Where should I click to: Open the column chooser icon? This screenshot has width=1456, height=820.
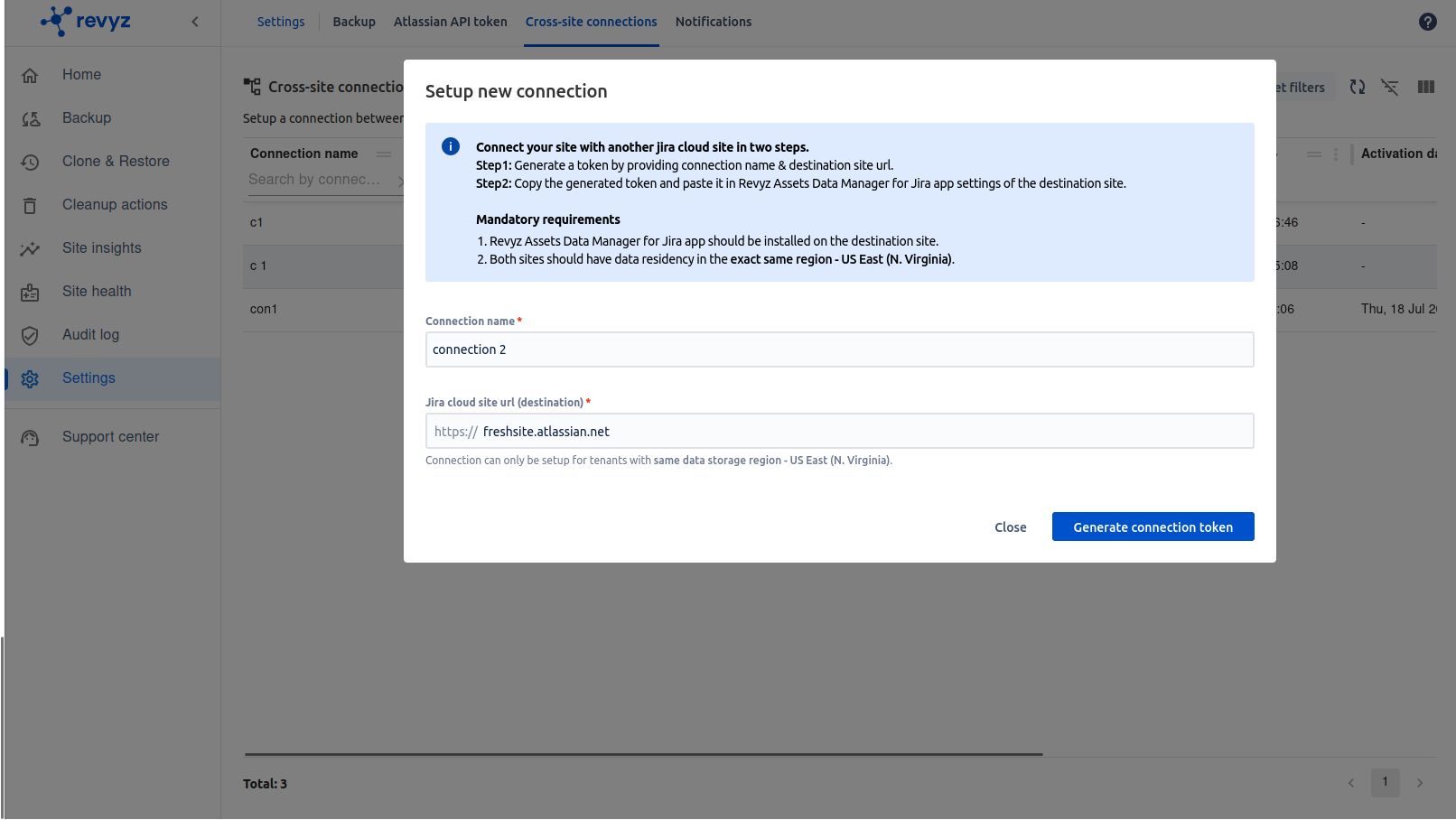click(x=1425, y=87)
